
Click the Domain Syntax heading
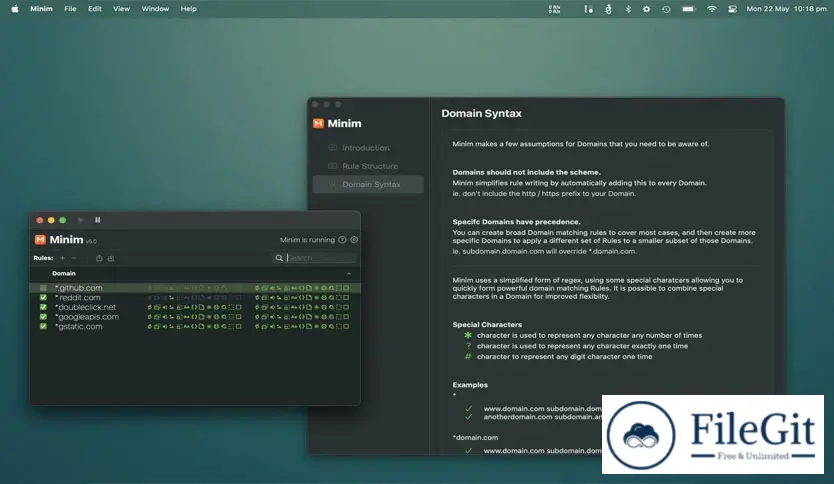[x=481, y=113]
